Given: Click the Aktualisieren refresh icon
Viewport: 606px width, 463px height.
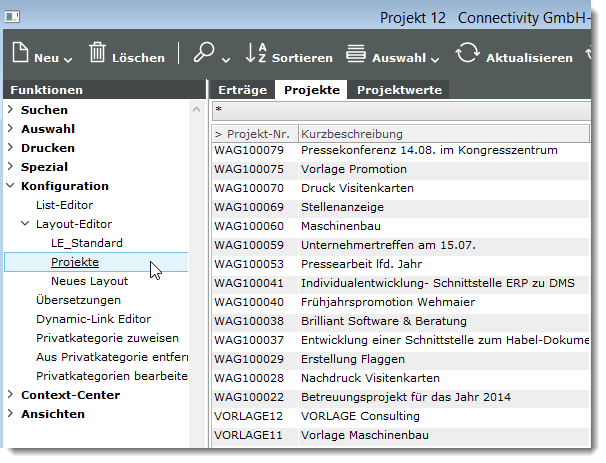Looking at the screenshot, I should pos(466,55).
